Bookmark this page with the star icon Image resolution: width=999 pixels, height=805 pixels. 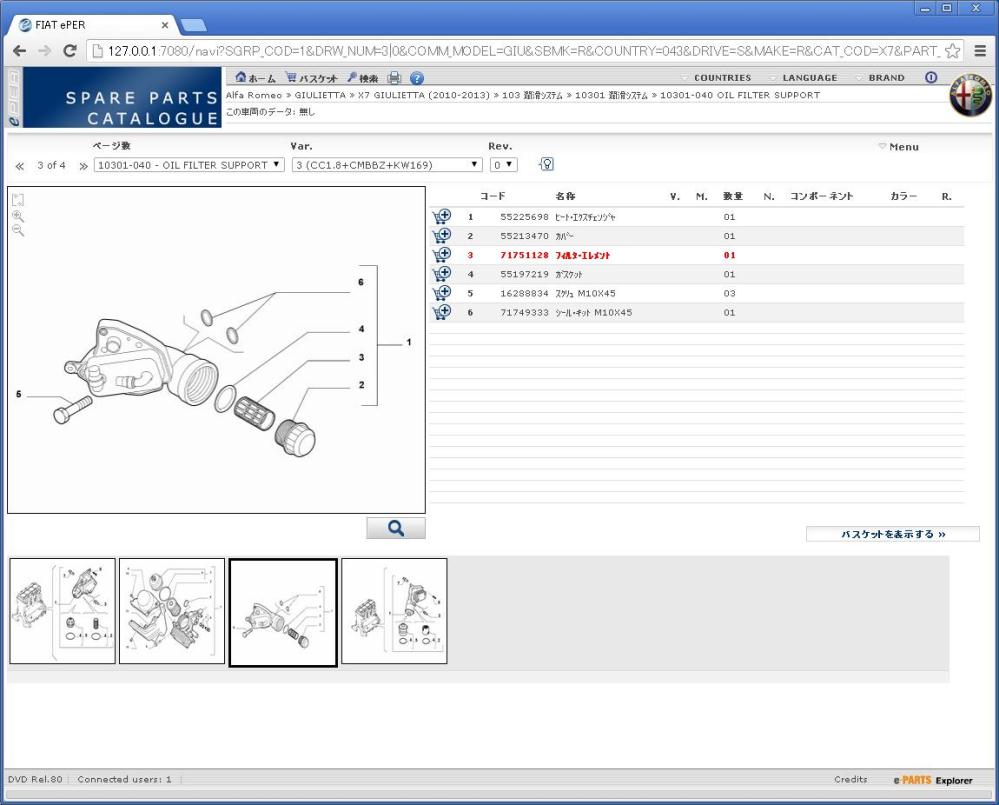tap(952, 51)
